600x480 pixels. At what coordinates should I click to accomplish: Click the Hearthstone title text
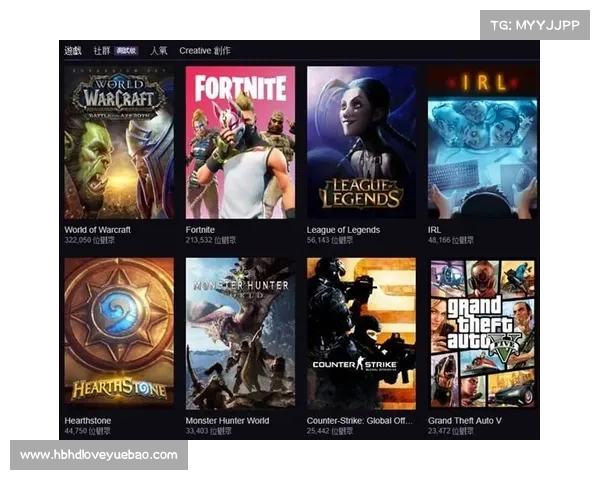click(x=88, y=420)
